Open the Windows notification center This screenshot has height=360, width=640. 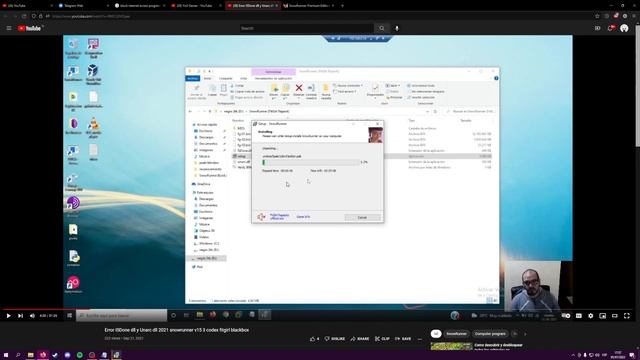(x=632, y=355)
